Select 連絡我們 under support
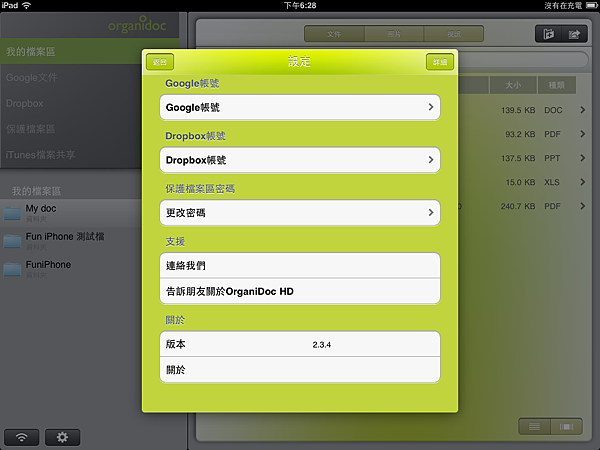The image size is (600, 450). (300, 265)
